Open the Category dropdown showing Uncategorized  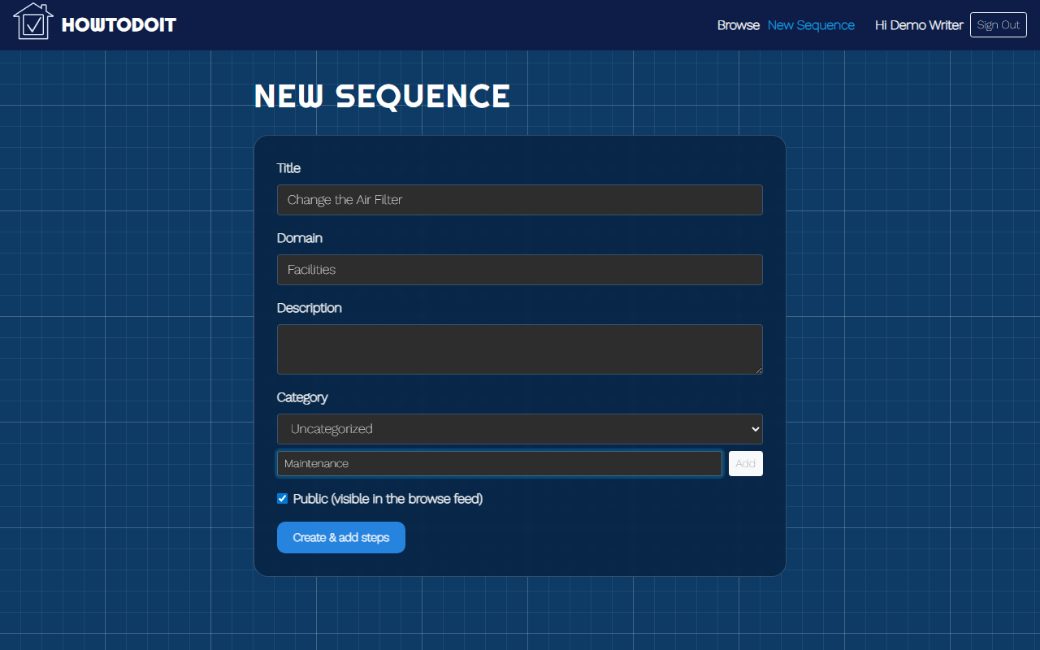(519, 429)
